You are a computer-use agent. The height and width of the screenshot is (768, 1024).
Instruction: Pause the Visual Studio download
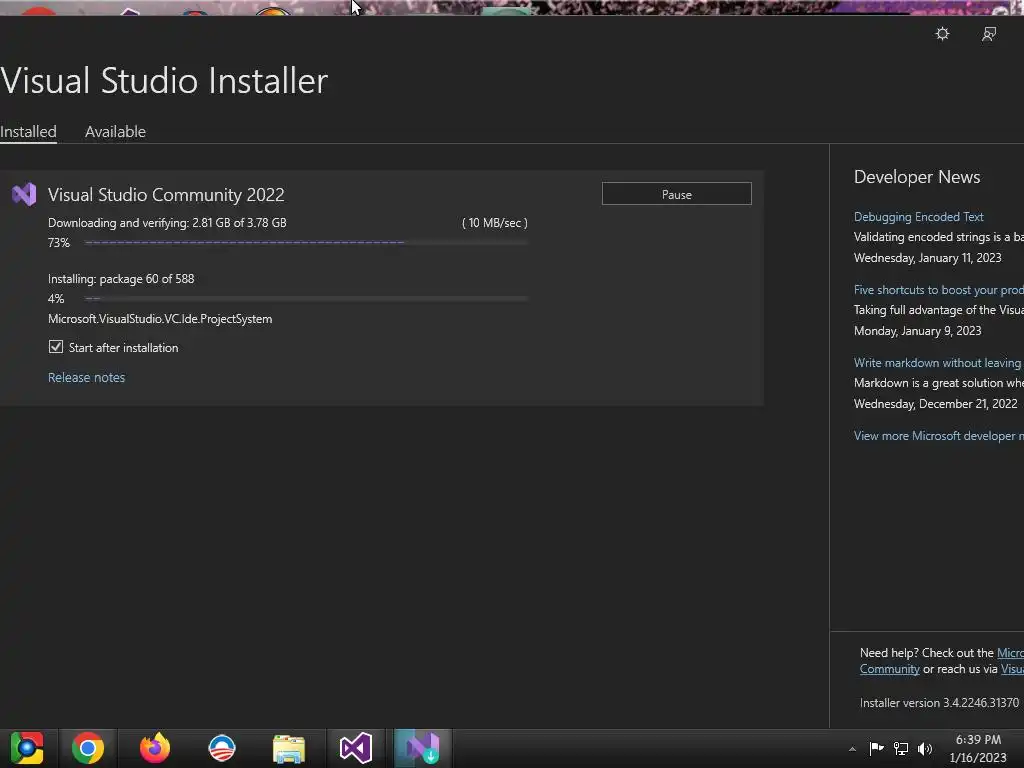[677, 194]
